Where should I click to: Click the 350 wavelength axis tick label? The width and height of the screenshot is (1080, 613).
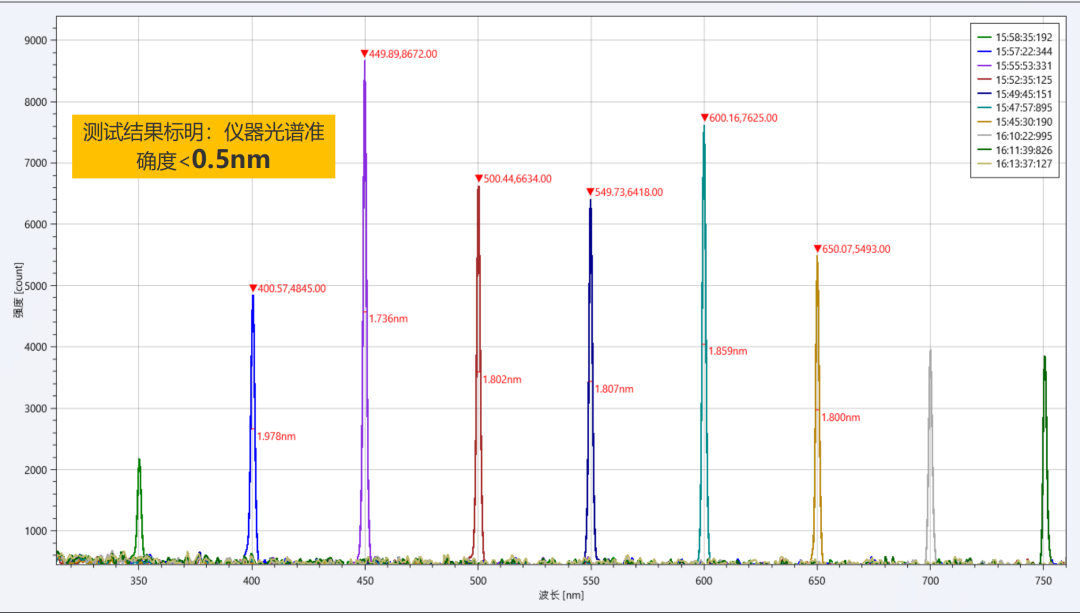[x=138, y=581]
